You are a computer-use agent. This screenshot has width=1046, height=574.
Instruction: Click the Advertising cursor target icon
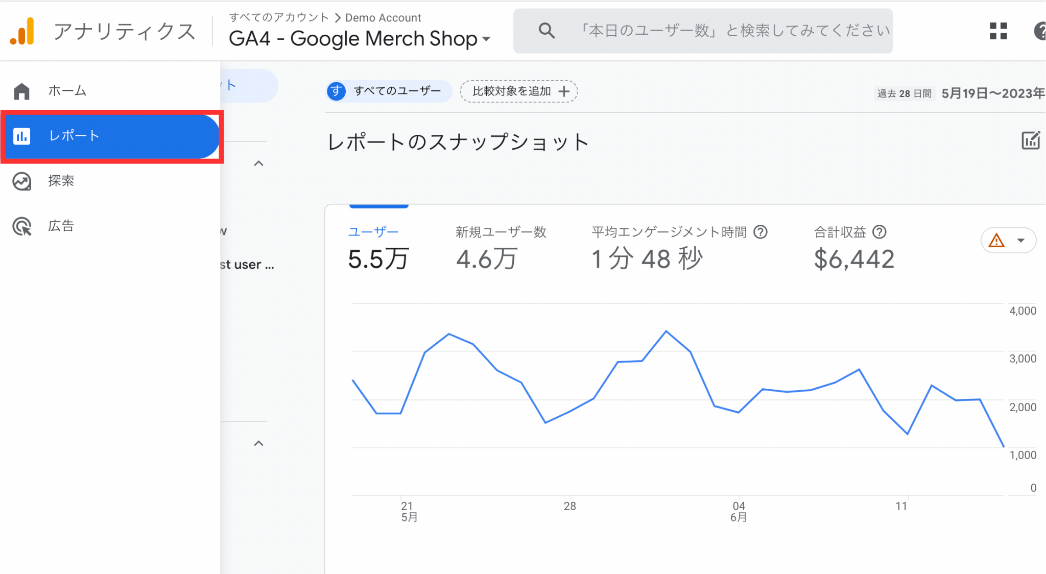click(x=22, y=227)
